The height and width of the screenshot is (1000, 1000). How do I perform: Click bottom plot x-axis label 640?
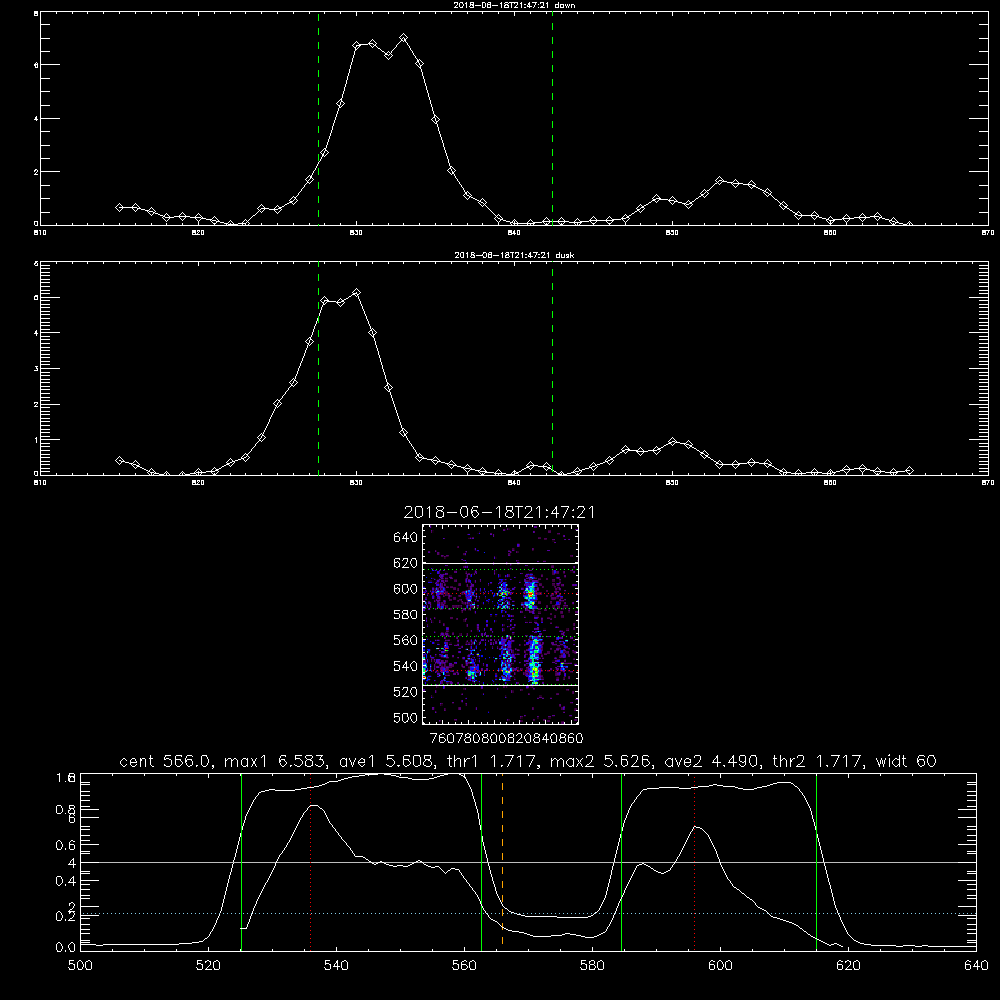[976, 966]
